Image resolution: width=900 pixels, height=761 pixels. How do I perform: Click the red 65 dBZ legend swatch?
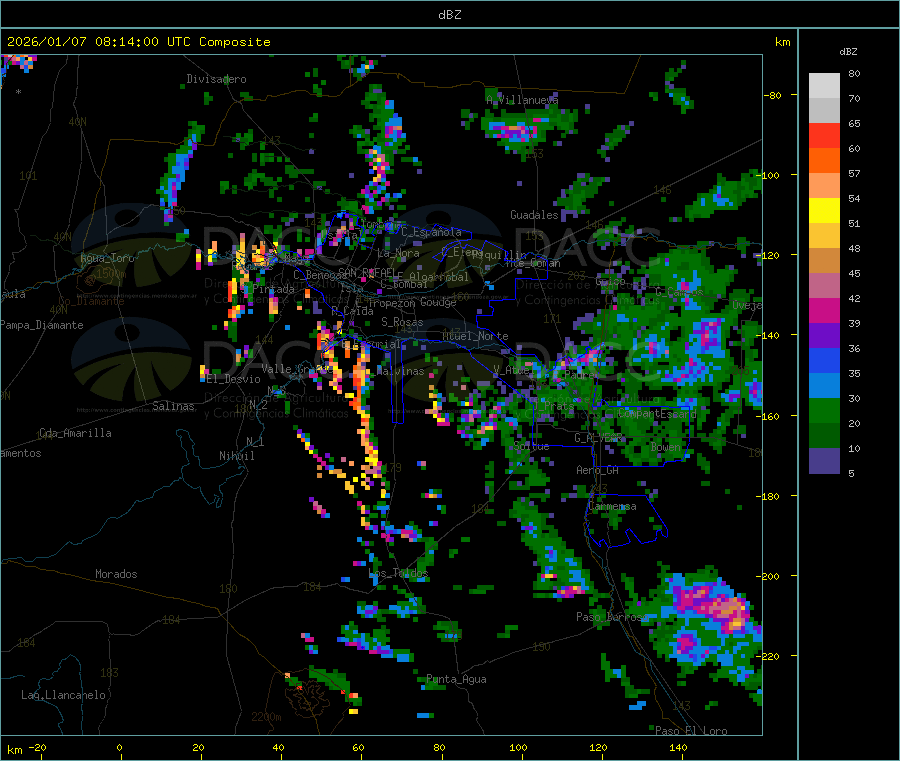824,135
